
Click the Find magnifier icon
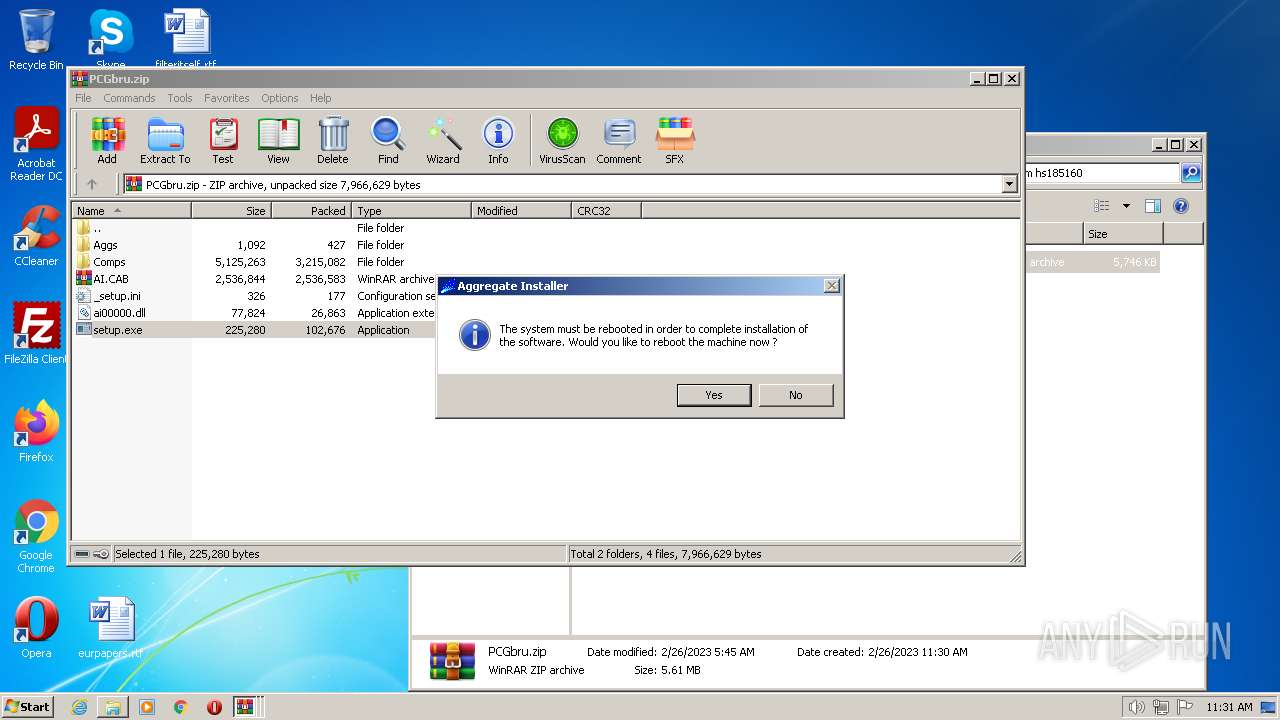[x=388, y=140]
